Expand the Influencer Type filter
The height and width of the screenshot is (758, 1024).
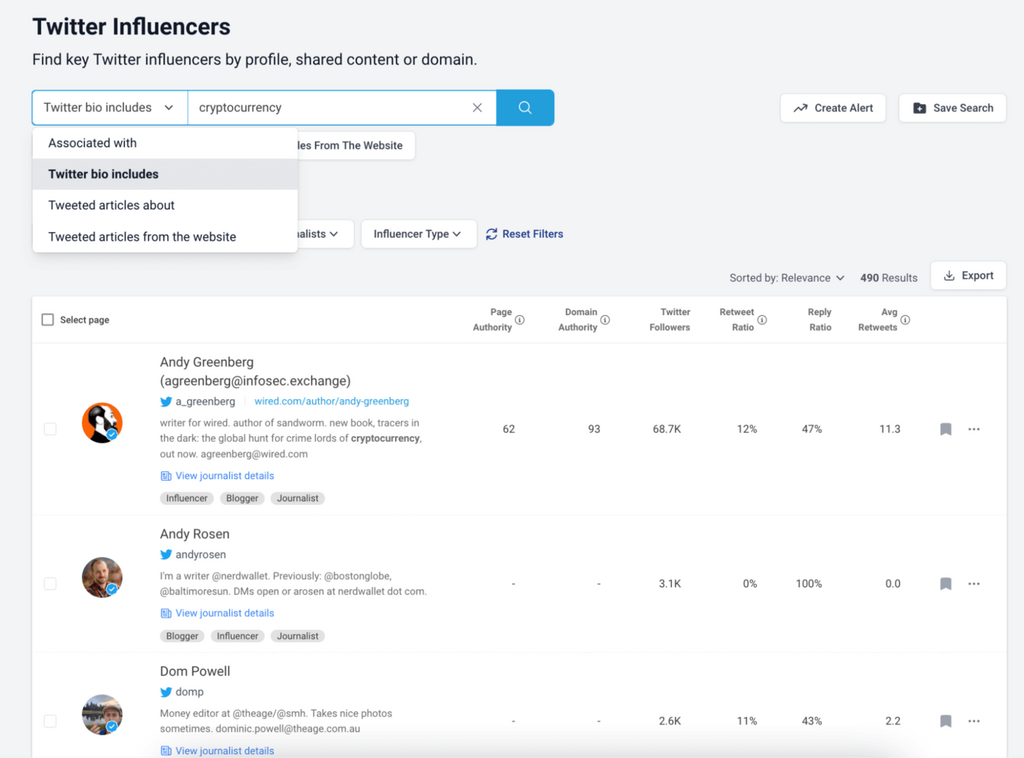418,234
